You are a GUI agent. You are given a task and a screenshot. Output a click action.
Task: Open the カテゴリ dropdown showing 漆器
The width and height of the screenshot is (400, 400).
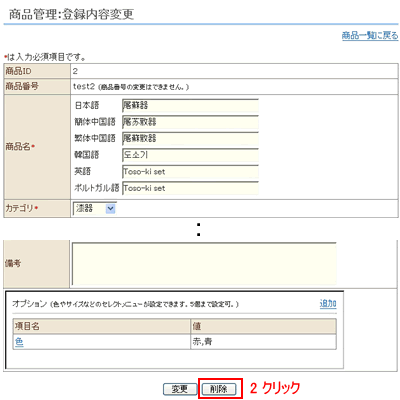point(94,209)
